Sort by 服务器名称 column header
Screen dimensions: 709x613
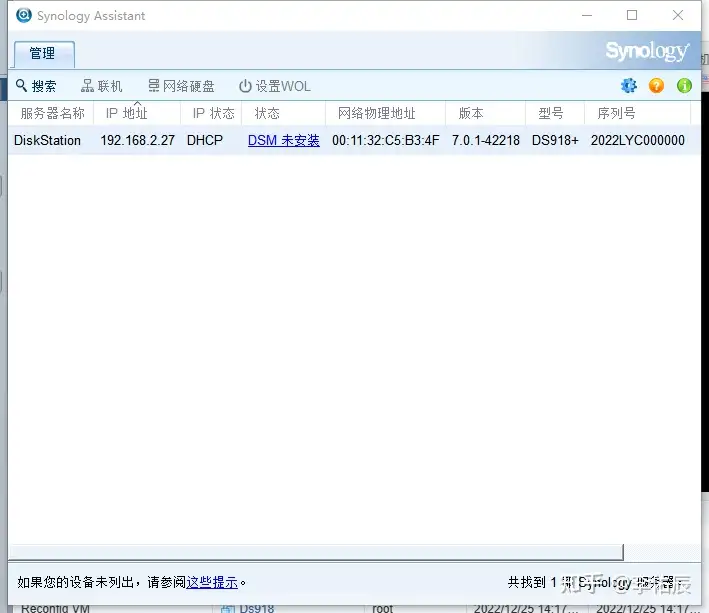click(x=51, y=113)
